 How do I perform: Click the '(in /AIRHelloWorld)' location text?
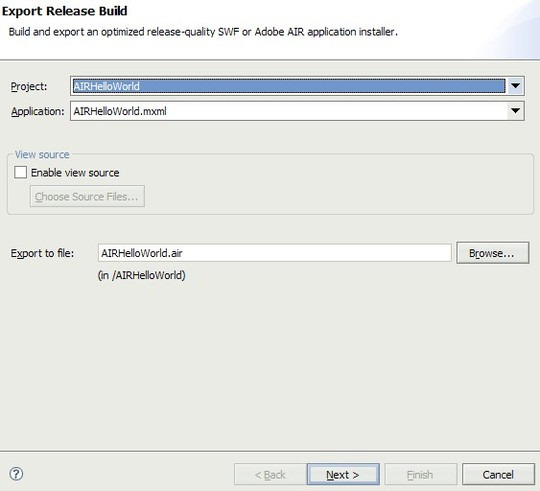[142, 275]
